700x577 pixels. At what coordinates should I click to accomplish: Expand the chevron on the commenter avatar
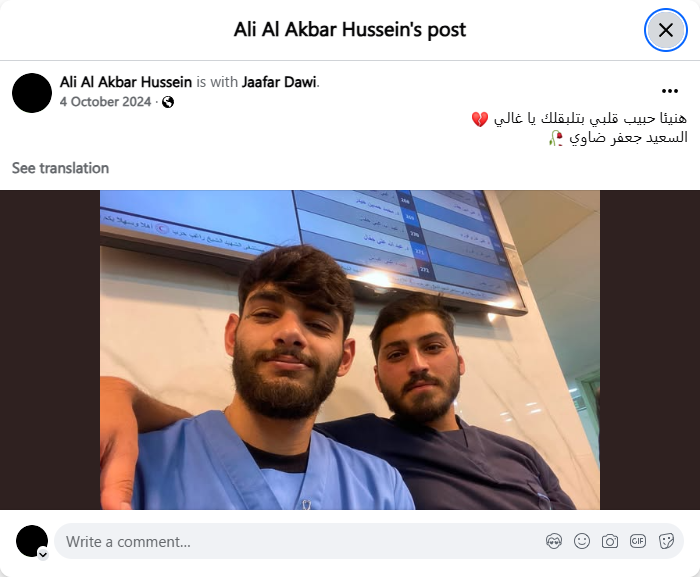(x=43, y=555)
